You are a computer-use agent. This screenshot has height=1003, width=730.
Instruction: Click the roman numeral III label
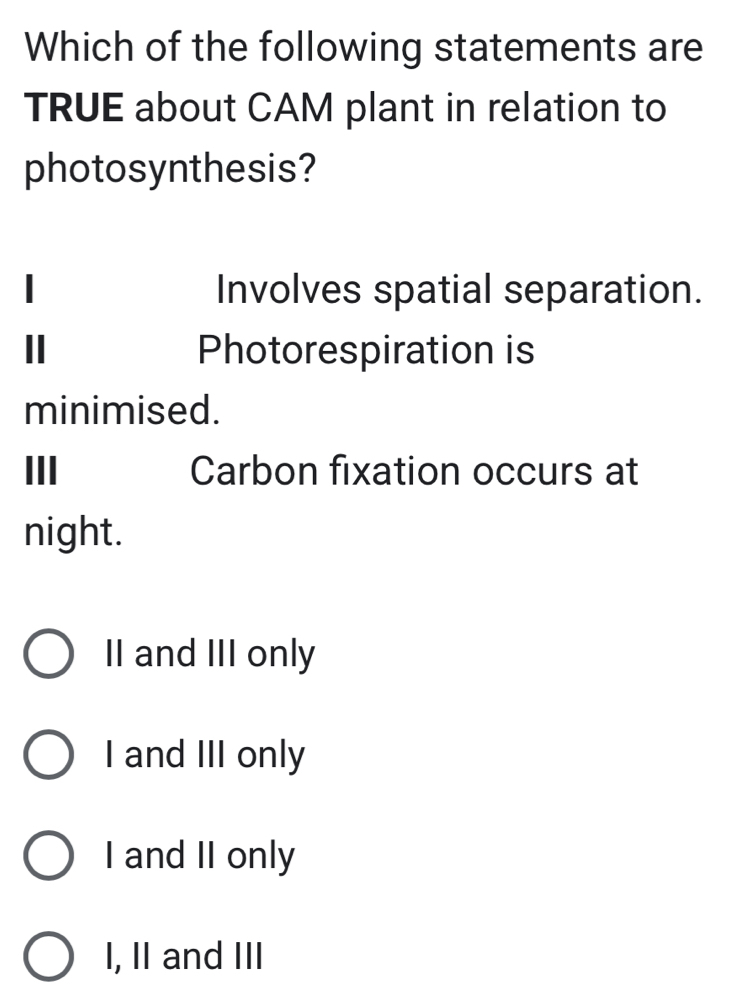[x=40, y=472]
